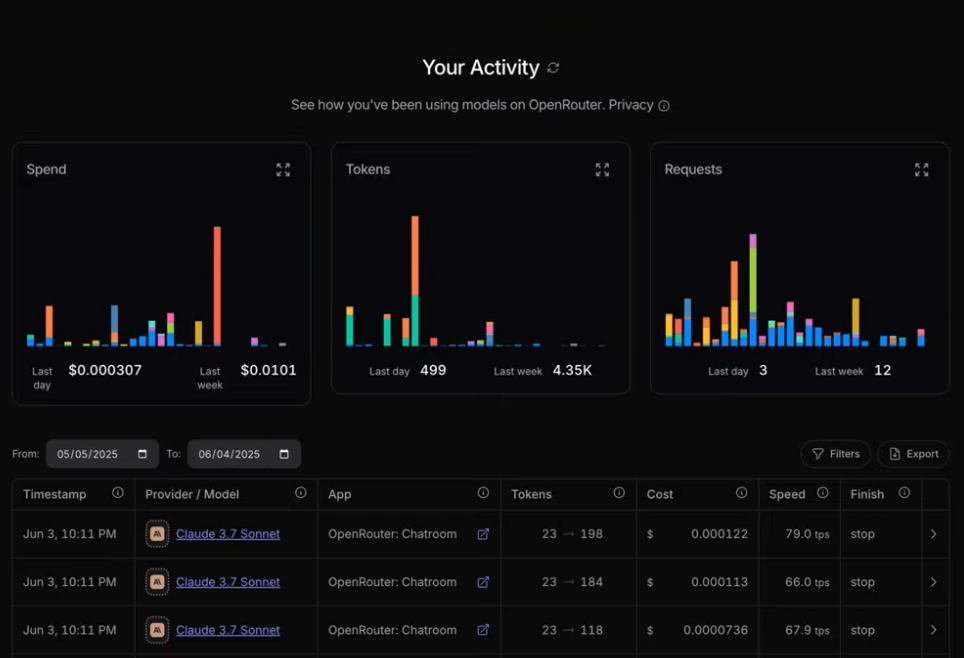The width and height of the screenshot is (964, 658).
Task: Show info for Provider / Model column
Action: 301,493
